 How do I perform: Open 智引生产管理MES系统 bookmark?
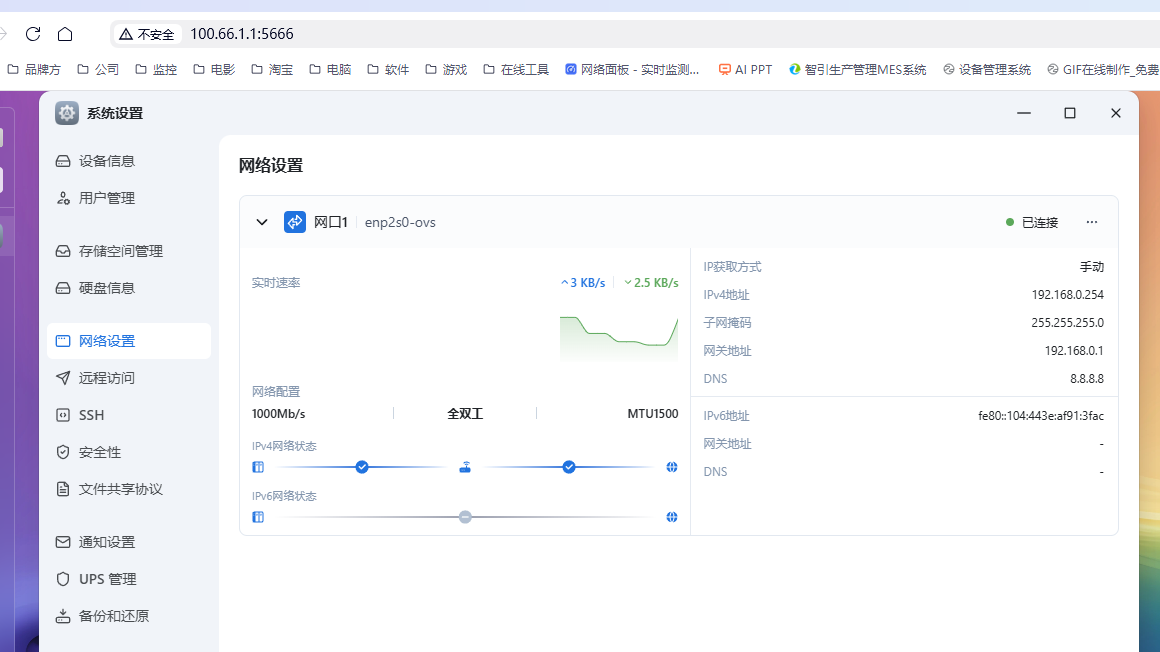click(858, 70)
